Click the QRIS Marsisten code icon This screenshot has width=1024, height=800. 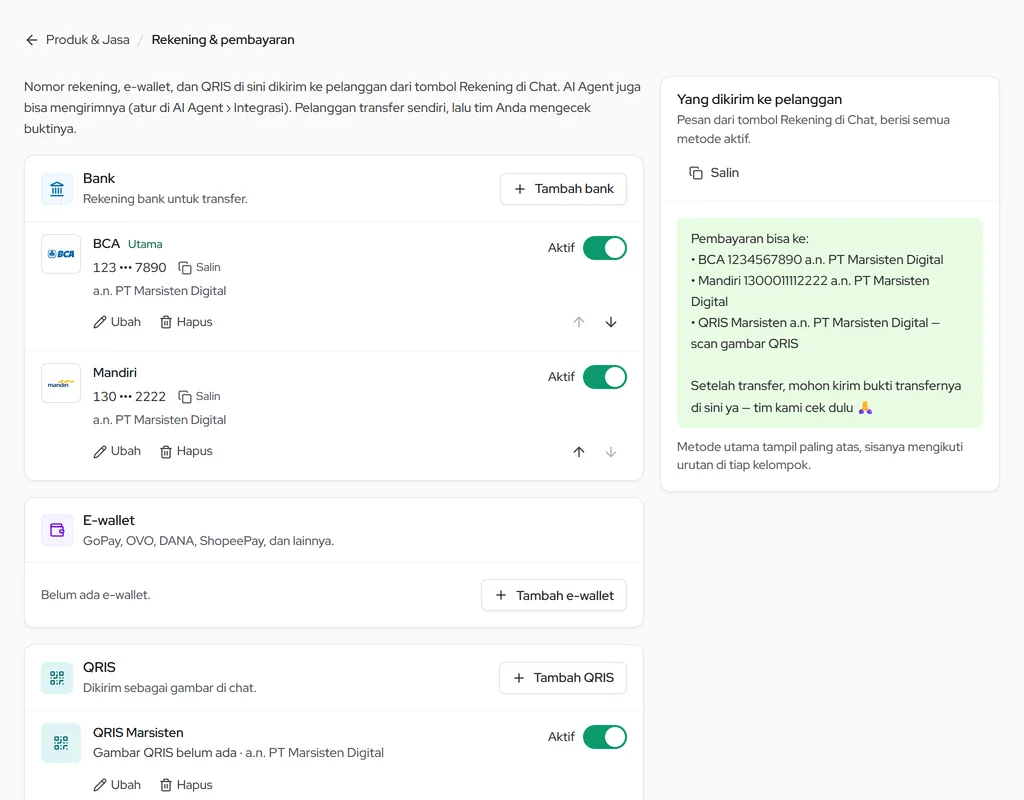(61, 743)
